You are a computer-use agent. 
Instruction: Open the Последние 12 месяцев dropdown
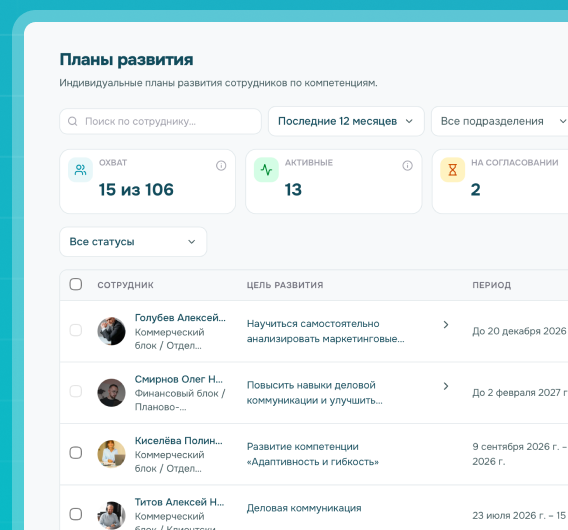coord(346,121)
